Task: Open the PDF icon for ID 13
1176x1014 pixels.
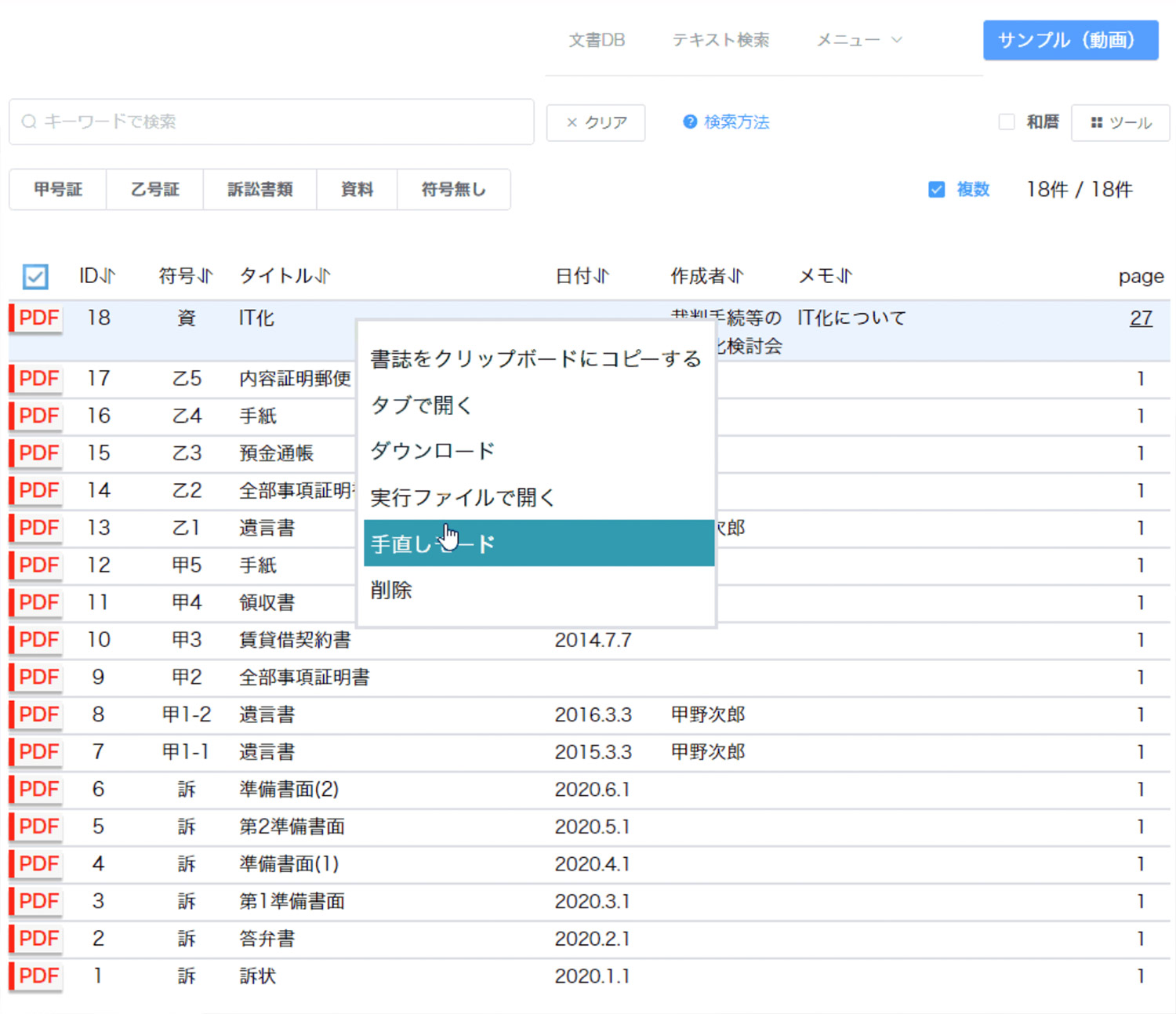Action: tap(36, 528)
